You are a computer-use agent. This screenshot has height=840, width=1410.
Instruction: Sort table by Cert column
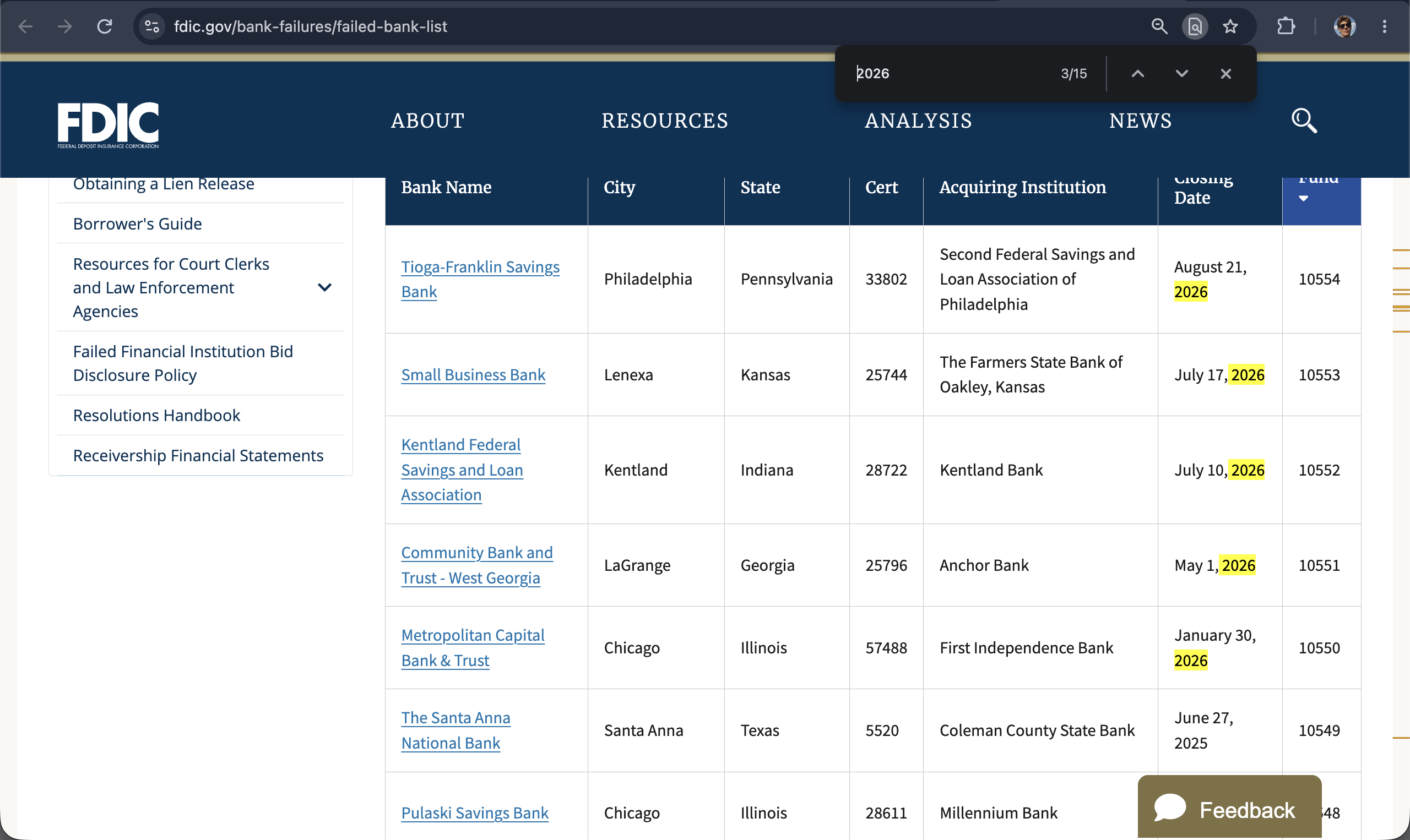point(882,187)
